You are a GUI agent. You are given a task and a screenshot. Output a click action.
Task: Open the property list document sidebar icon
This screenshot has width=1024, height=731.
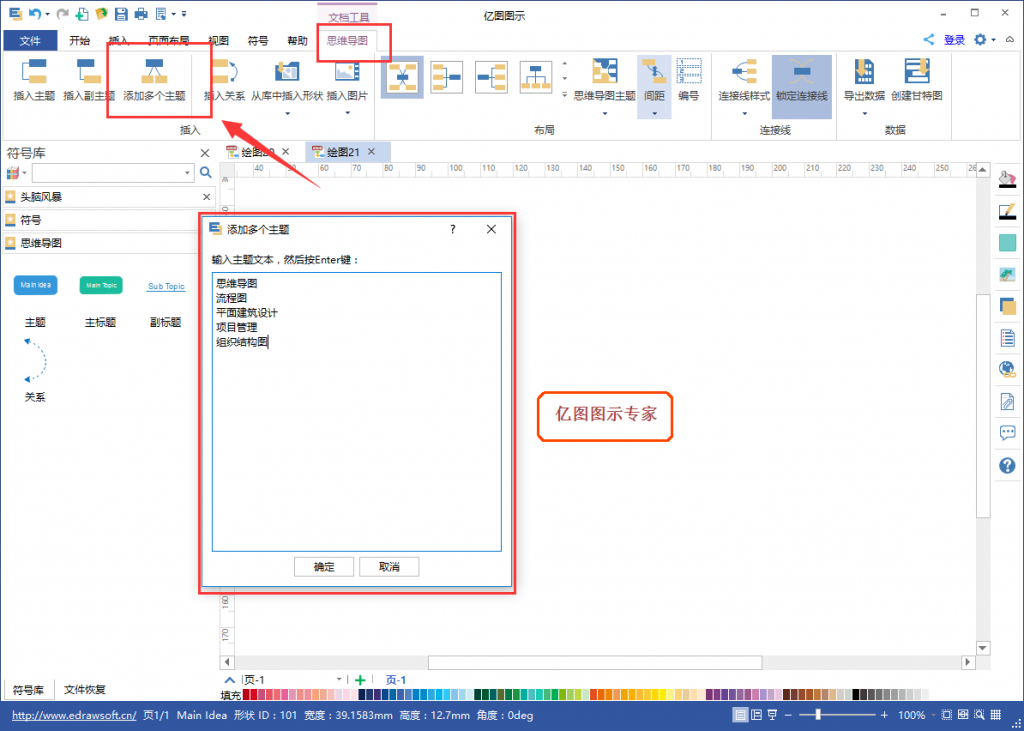tap(1008, 338)
